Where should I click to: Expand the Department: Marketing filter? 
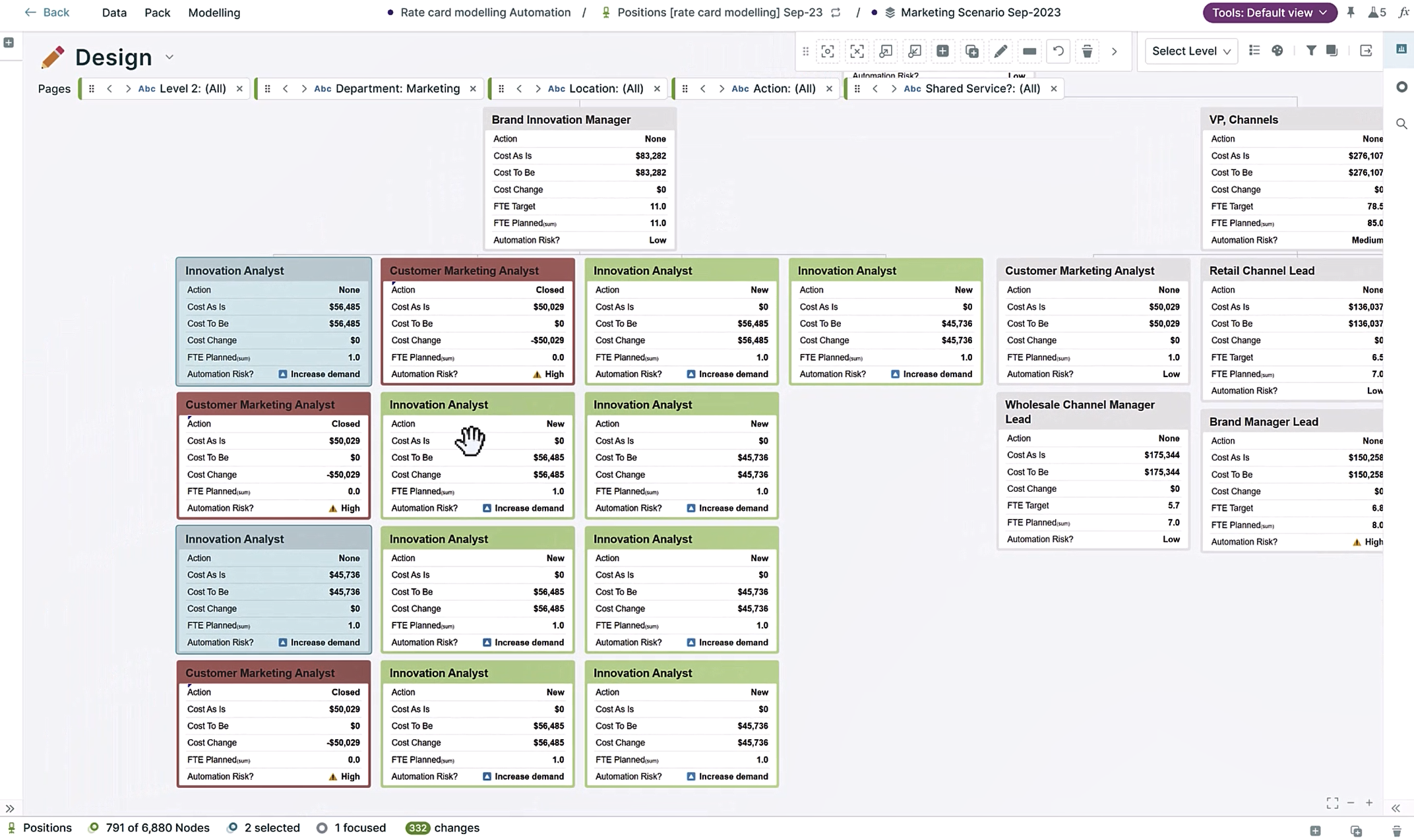303,88
